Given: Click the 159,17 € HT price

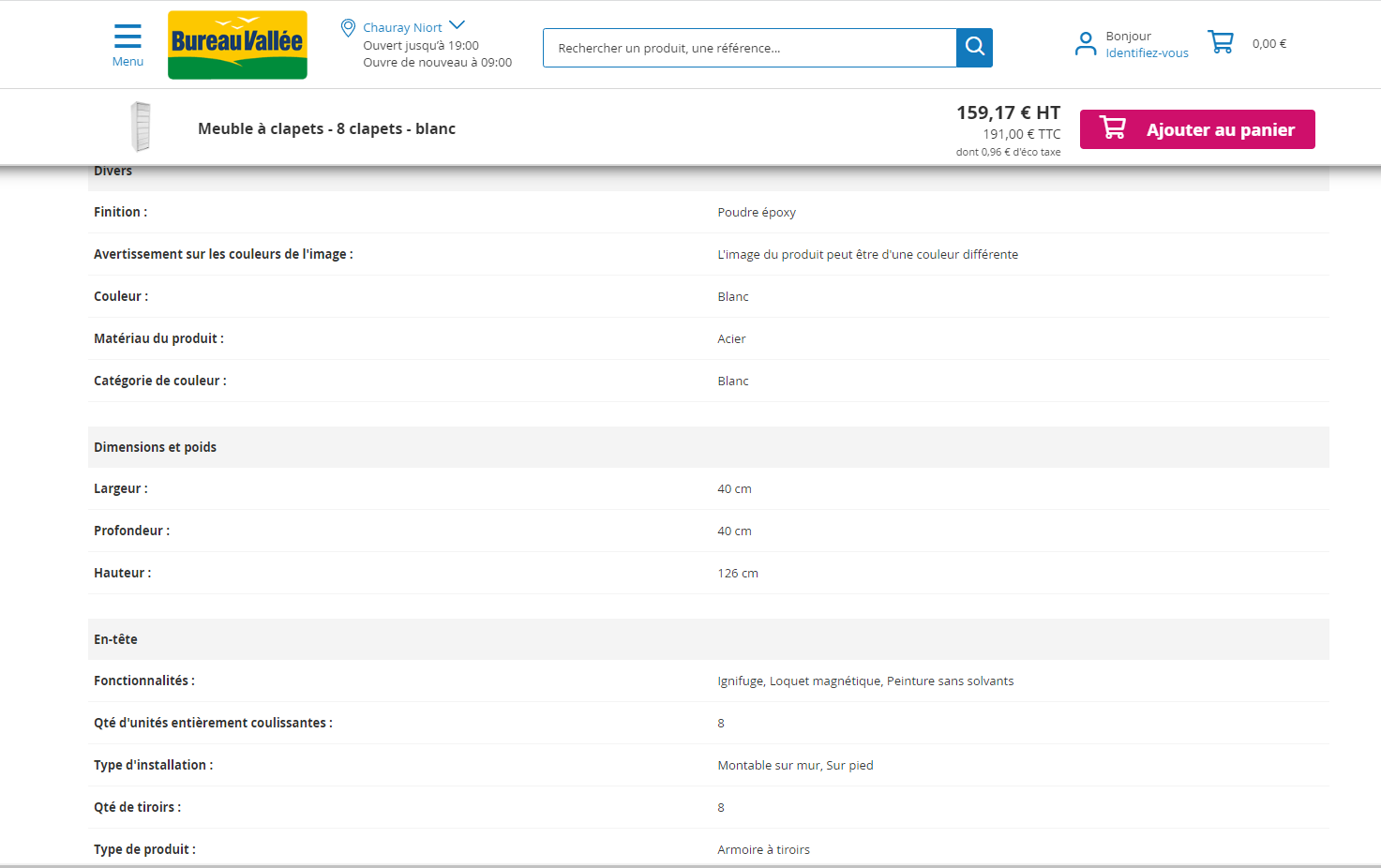Looking at the screenshot, I should (x=1008, y=112).
